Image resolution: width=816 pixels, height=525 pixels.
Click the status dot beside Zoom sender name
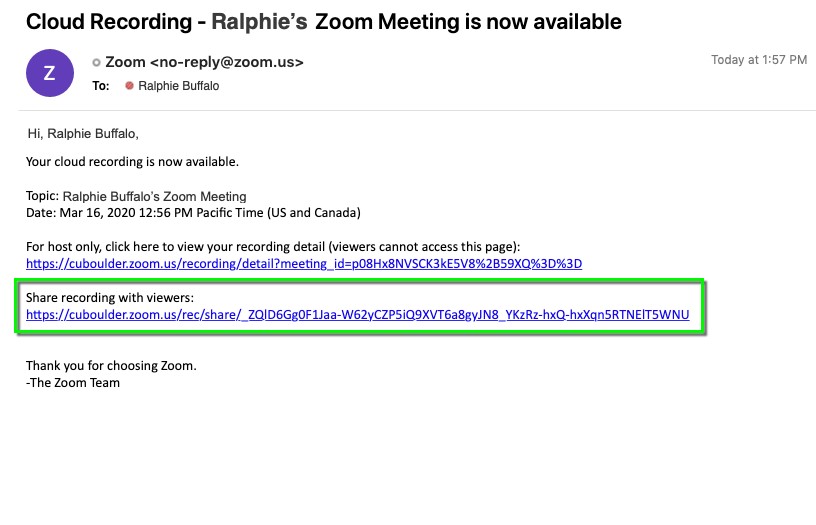(97, 62)
